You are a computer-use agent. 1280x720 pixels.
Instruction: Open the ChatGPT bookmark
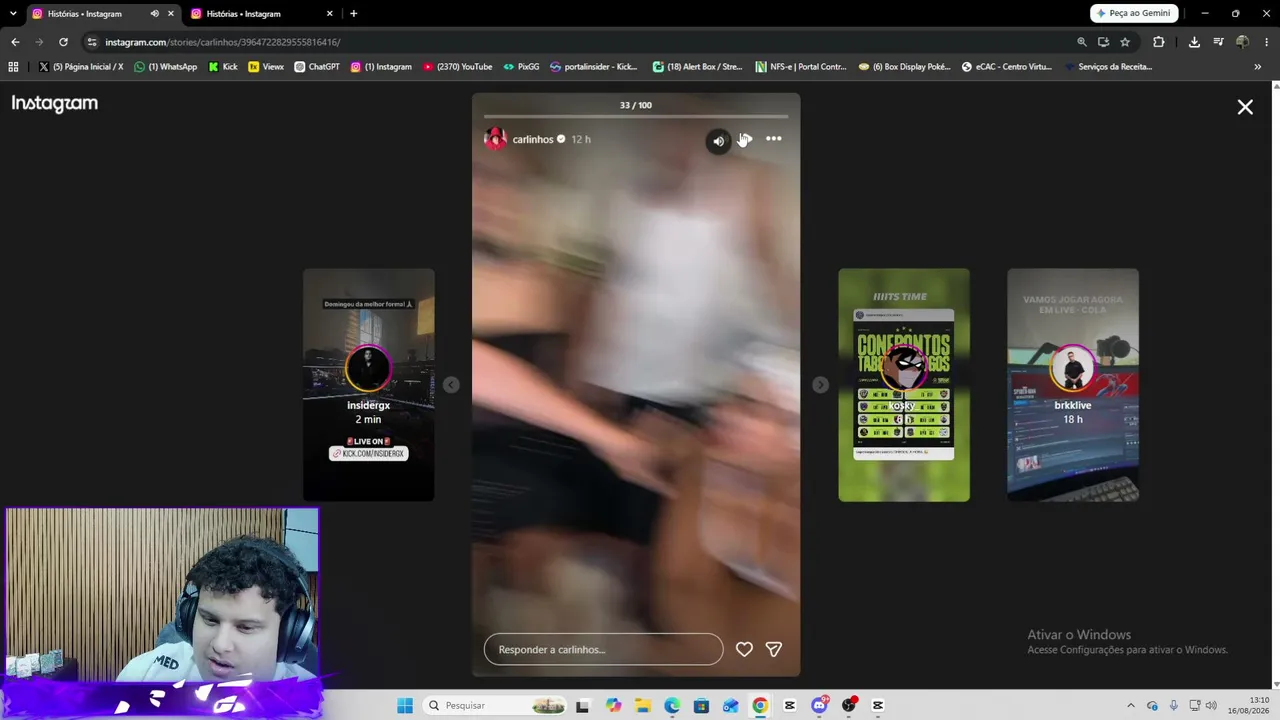[x=317, y=67]
